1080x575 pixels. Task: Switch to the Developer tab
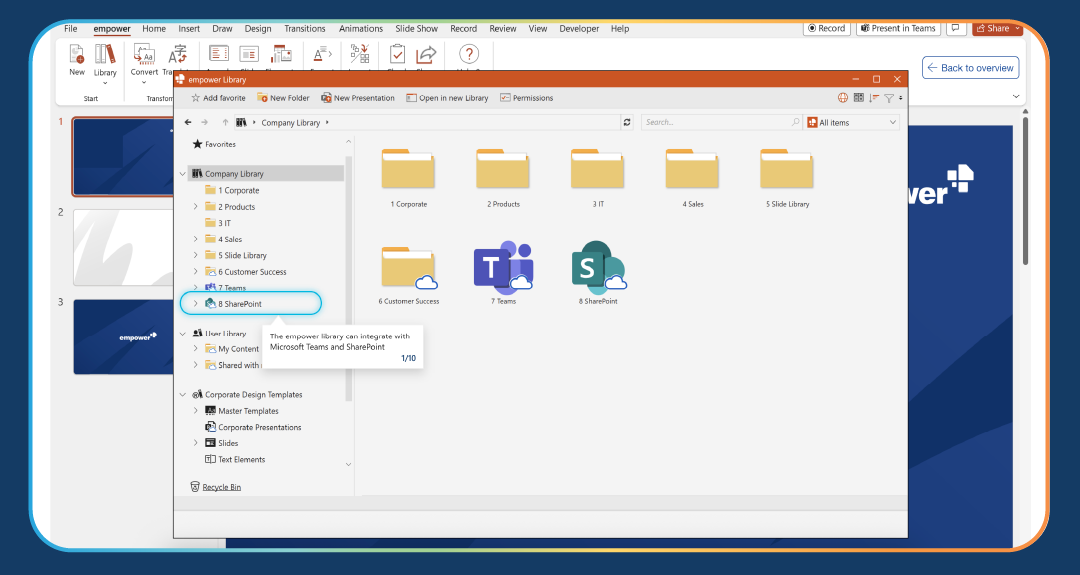(x=579, y=28)
